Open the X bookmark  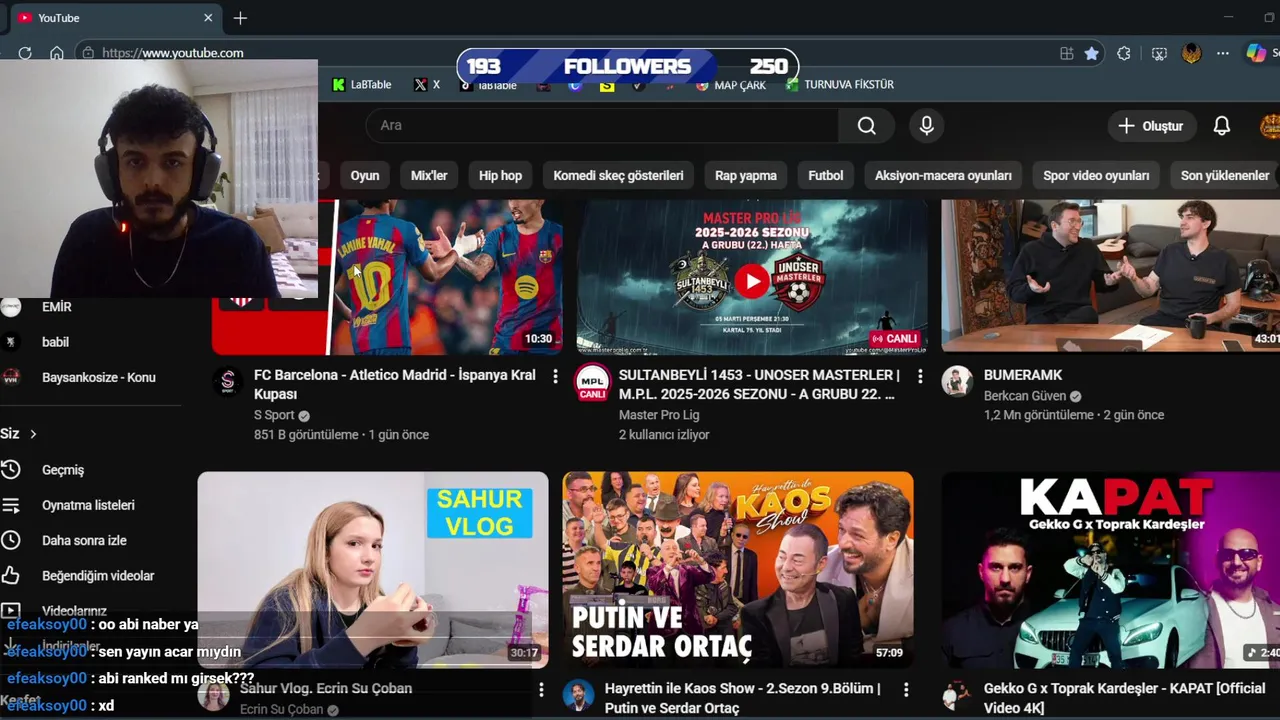pos(427,85)
